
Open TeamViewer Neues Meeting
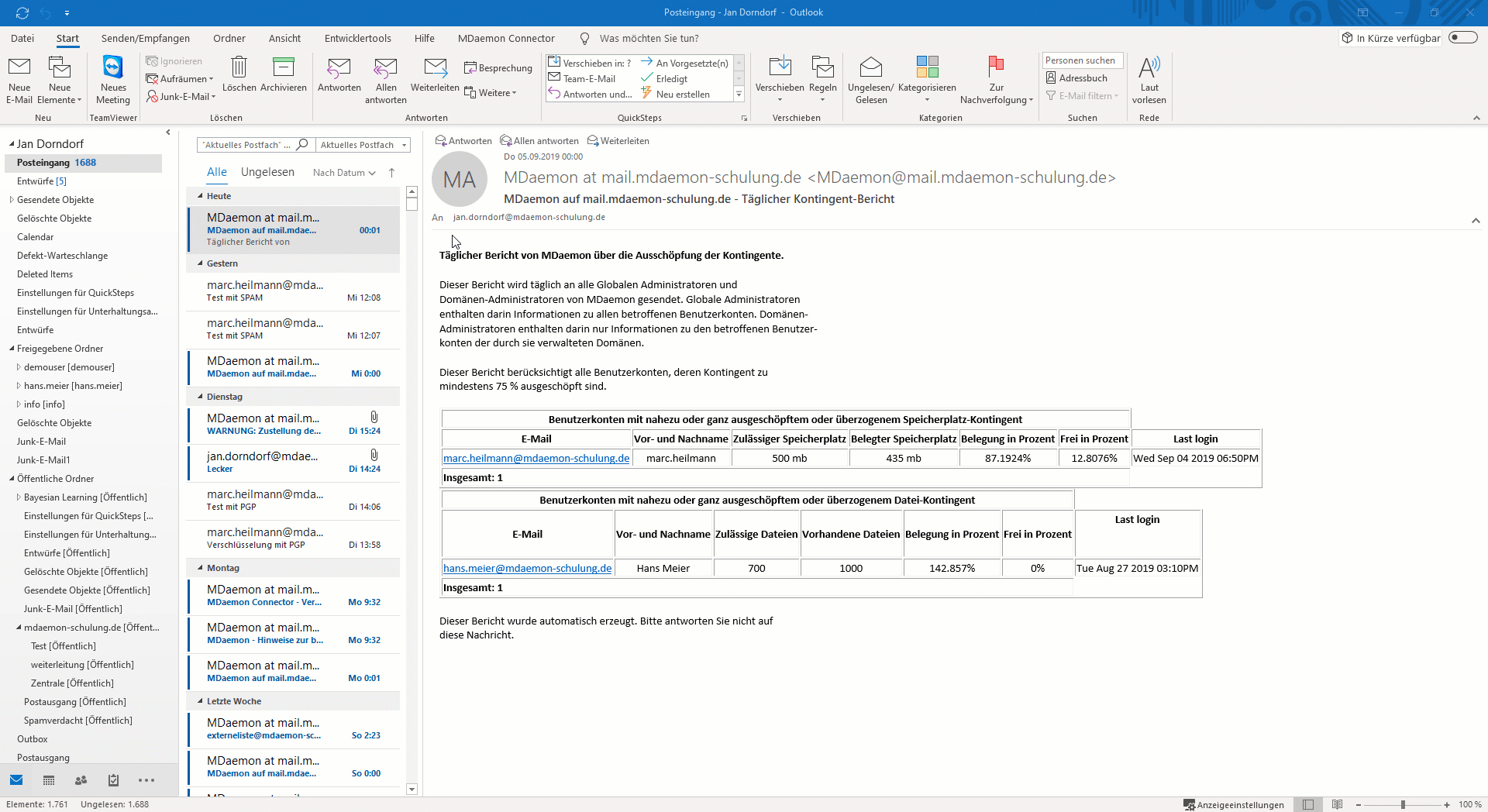tap(113, 70)
